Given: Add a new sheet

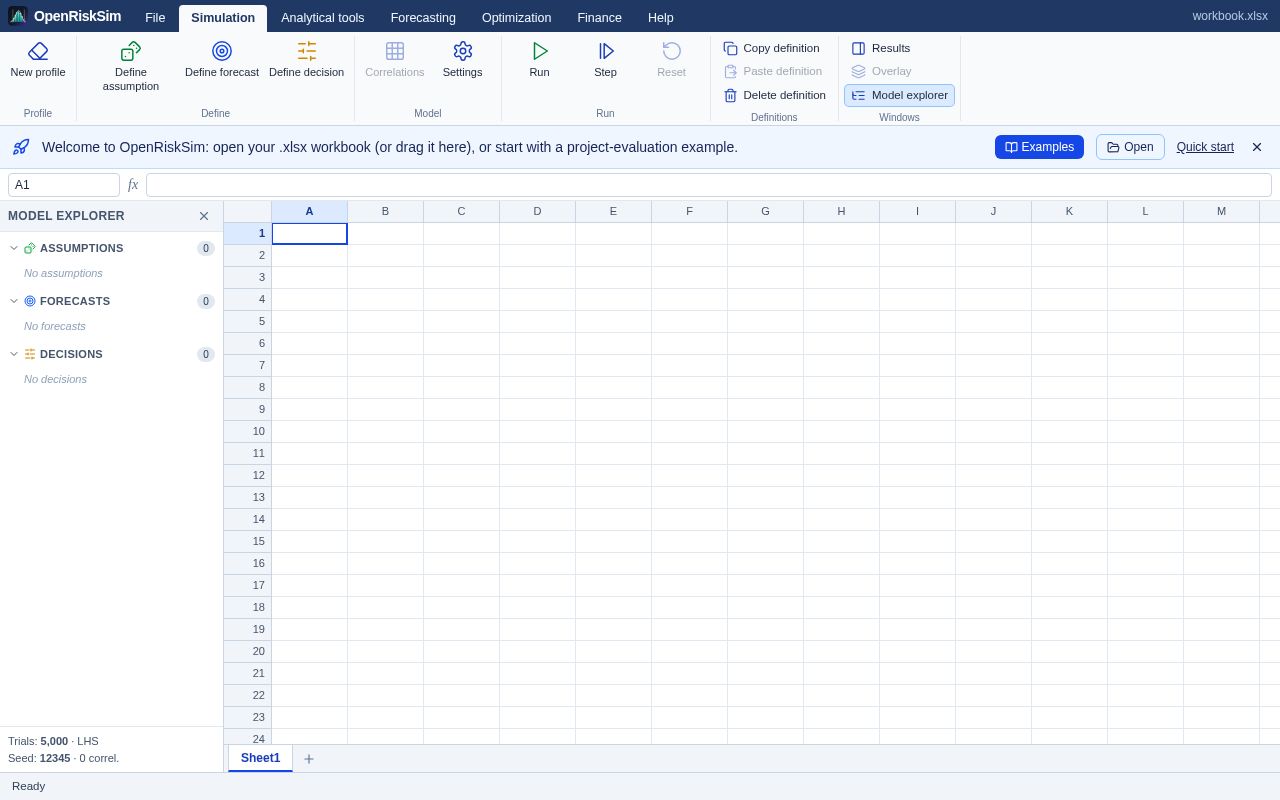Looking at the screenshot, I should [309, 759].
